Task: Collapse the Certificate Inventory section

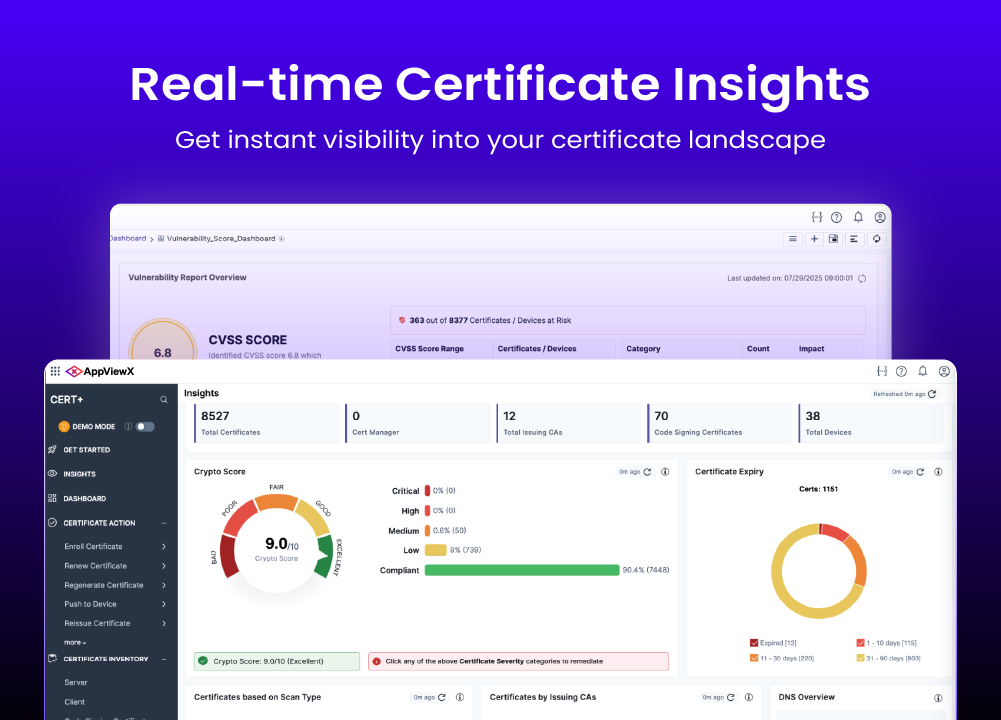Action: pyautogui.click(x=164, y=659)
